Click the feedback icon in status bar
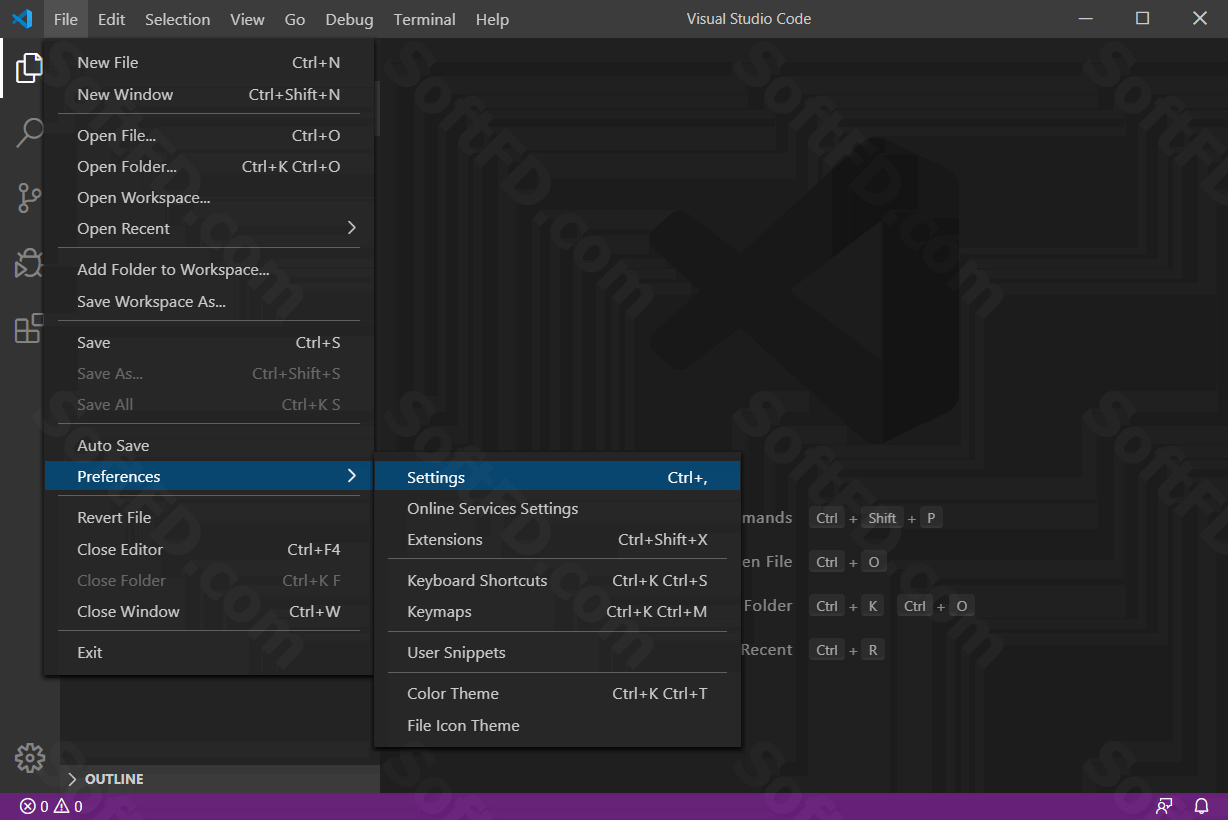 coord(1164,806)
